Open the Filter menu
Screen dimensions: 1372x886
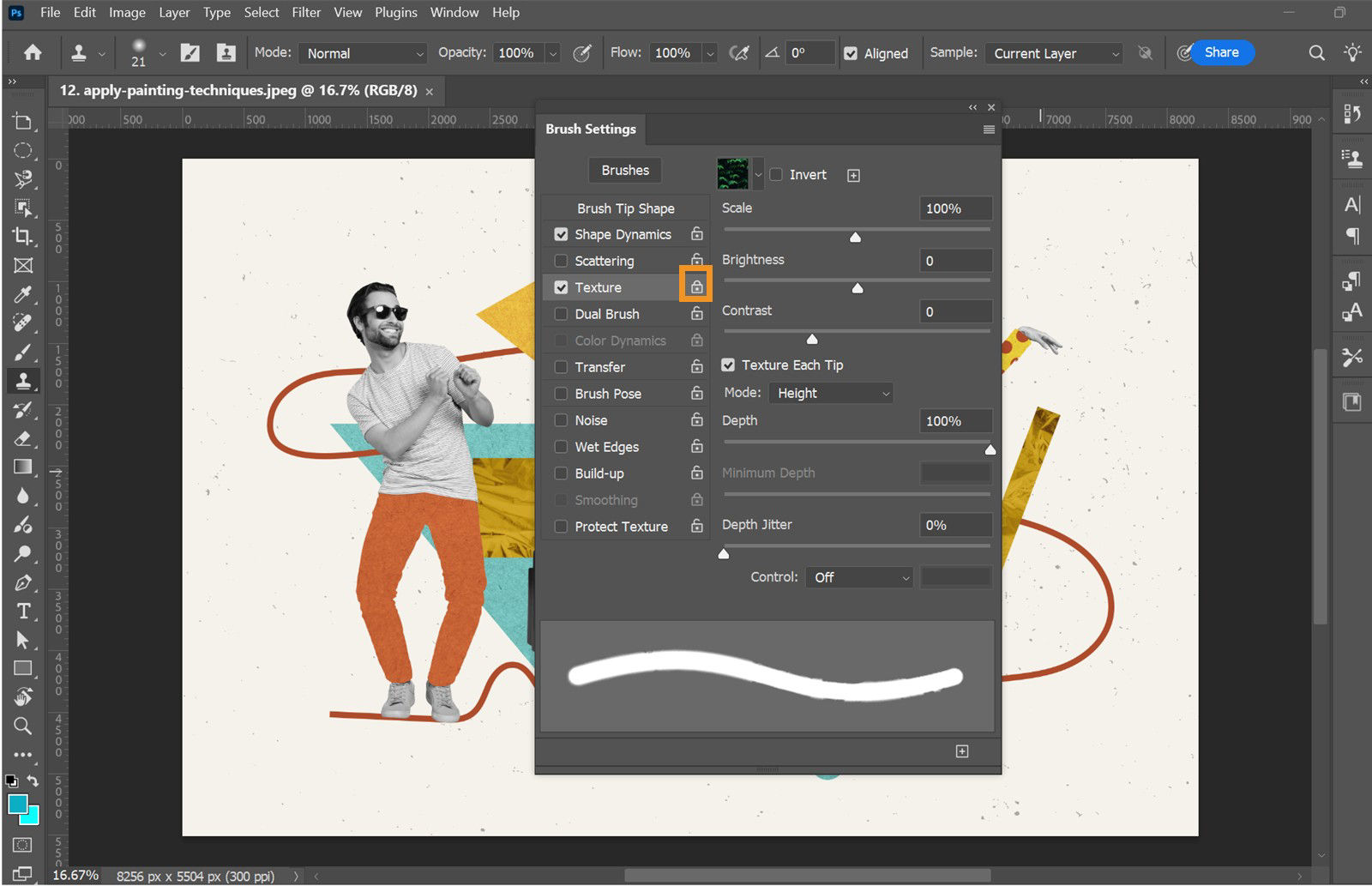click(x=305, y=12)
